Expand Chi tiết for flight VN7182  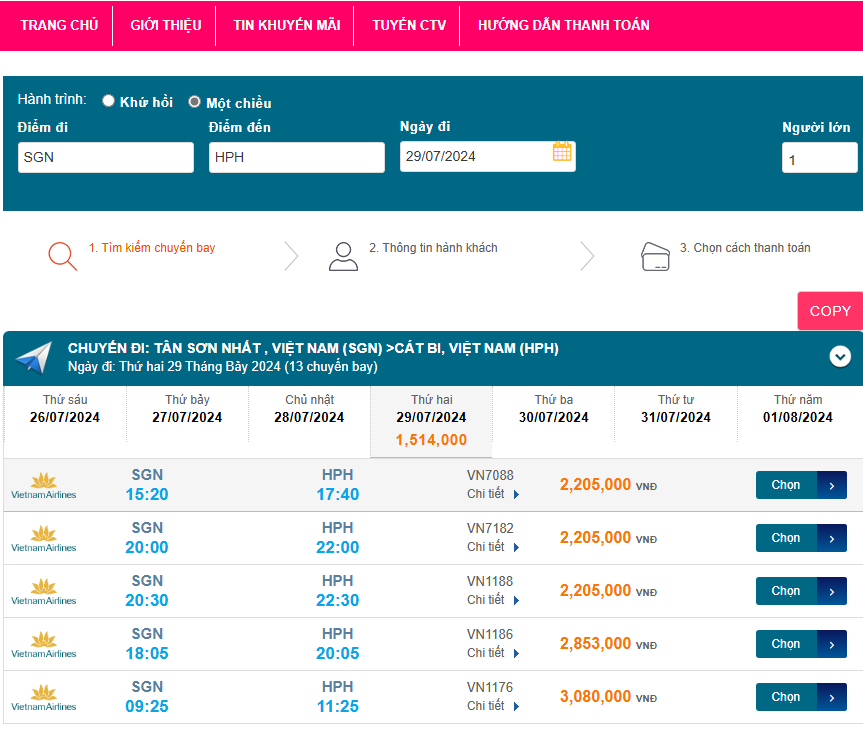[x=493, y=547]
